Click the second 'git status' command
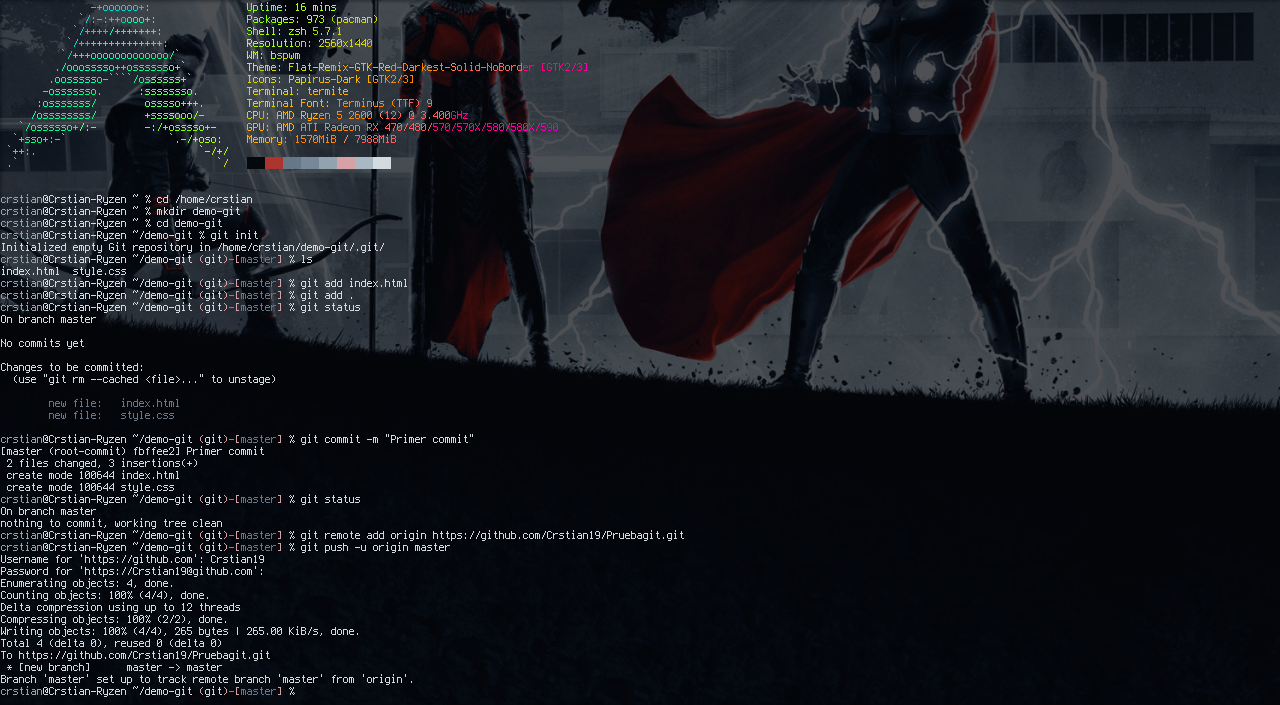This screenshot has height=705, width=1280. click(x=330, y=500)
